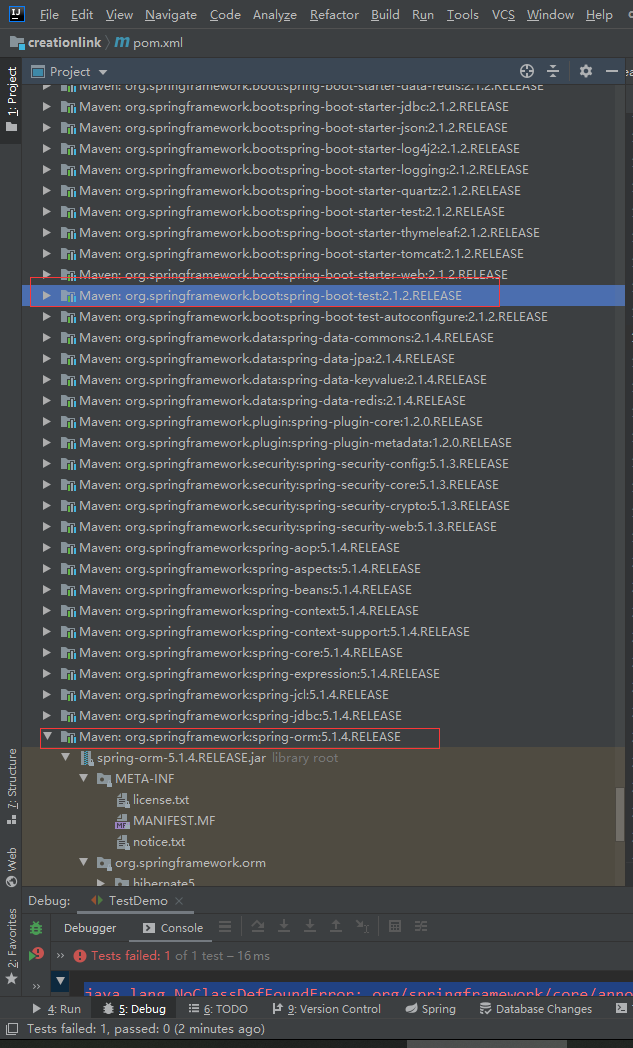Click creationlink breadcrumb in navigation bar
The height and width of the screenshot is (1048, 633).
point(56,42)
